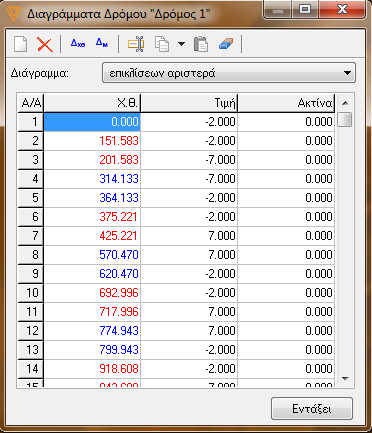
Task: Select row header 11
Action: coord(31,312)
